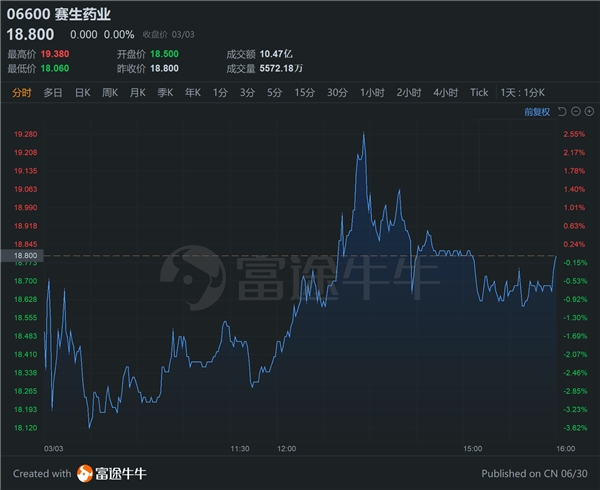Click the 开盘价 18.500 value
Screen dimensions: 600x490
coord(164,54)
